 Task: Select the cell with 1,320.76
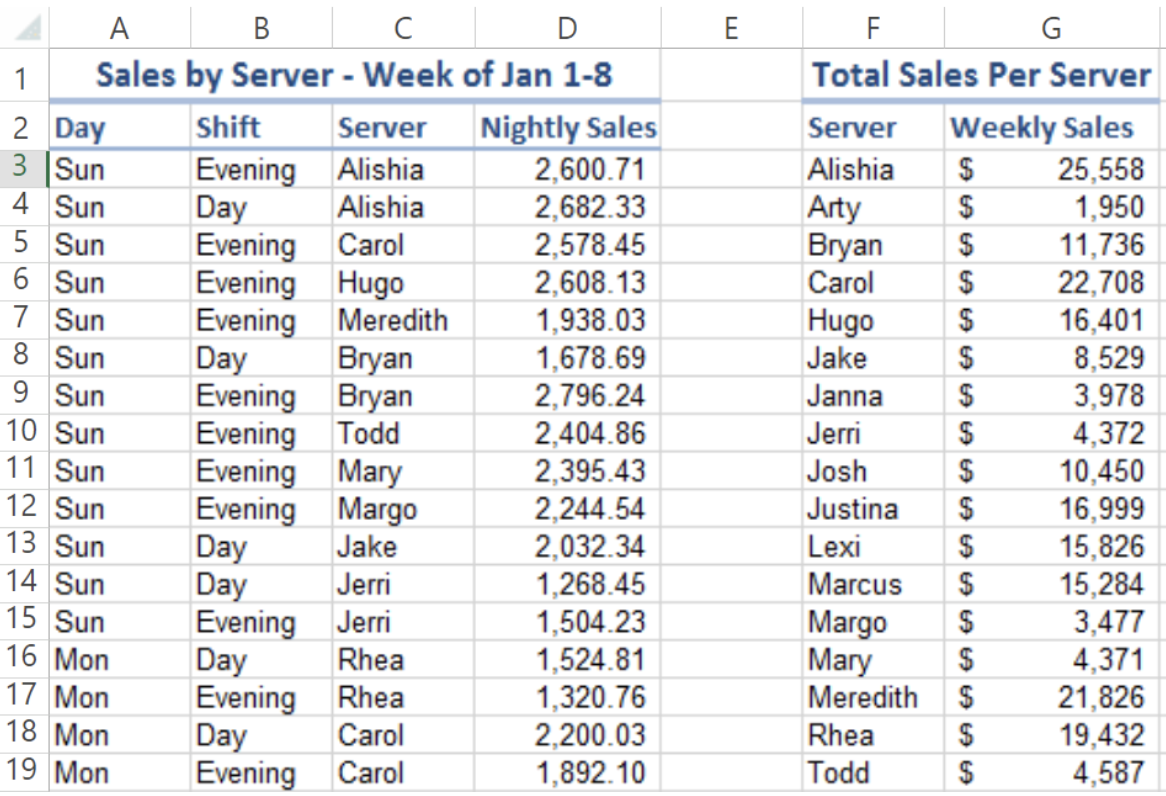click(567, 697)
